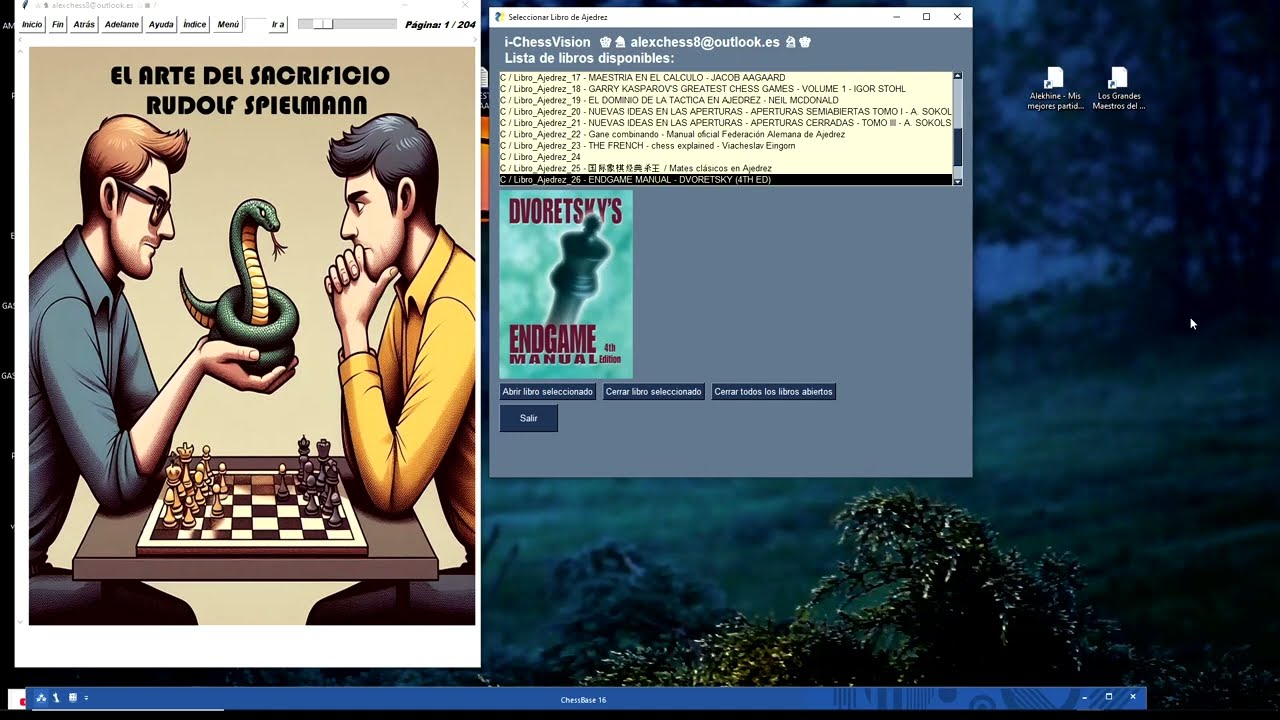This screenshot has width=1280, height=720.
Task: Close Seleccionar Libro de Ajedrez window
Action: pos(957,17)
